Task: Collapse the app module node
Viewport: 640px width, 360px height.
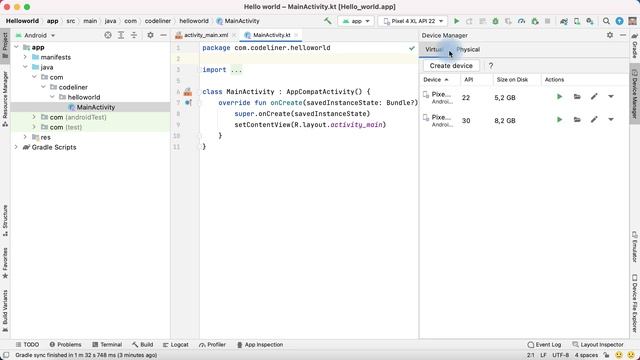Action: [x=16, y=47]
